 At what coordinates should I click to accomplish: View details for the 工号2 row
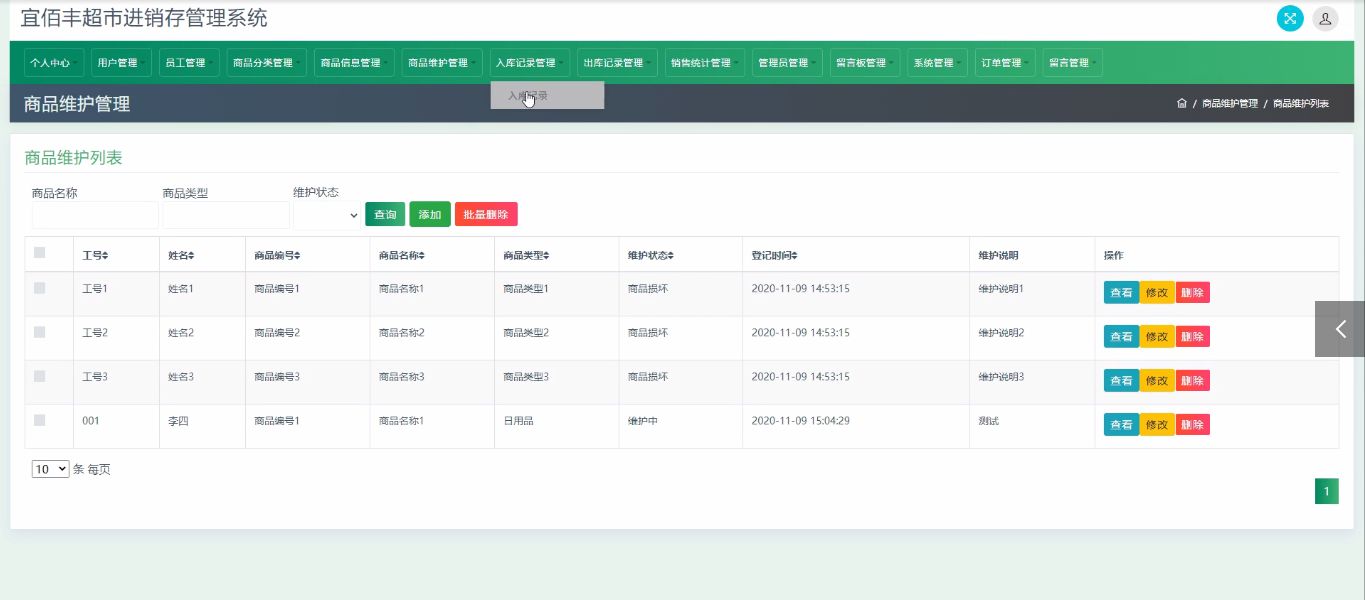coord(1121,337)
